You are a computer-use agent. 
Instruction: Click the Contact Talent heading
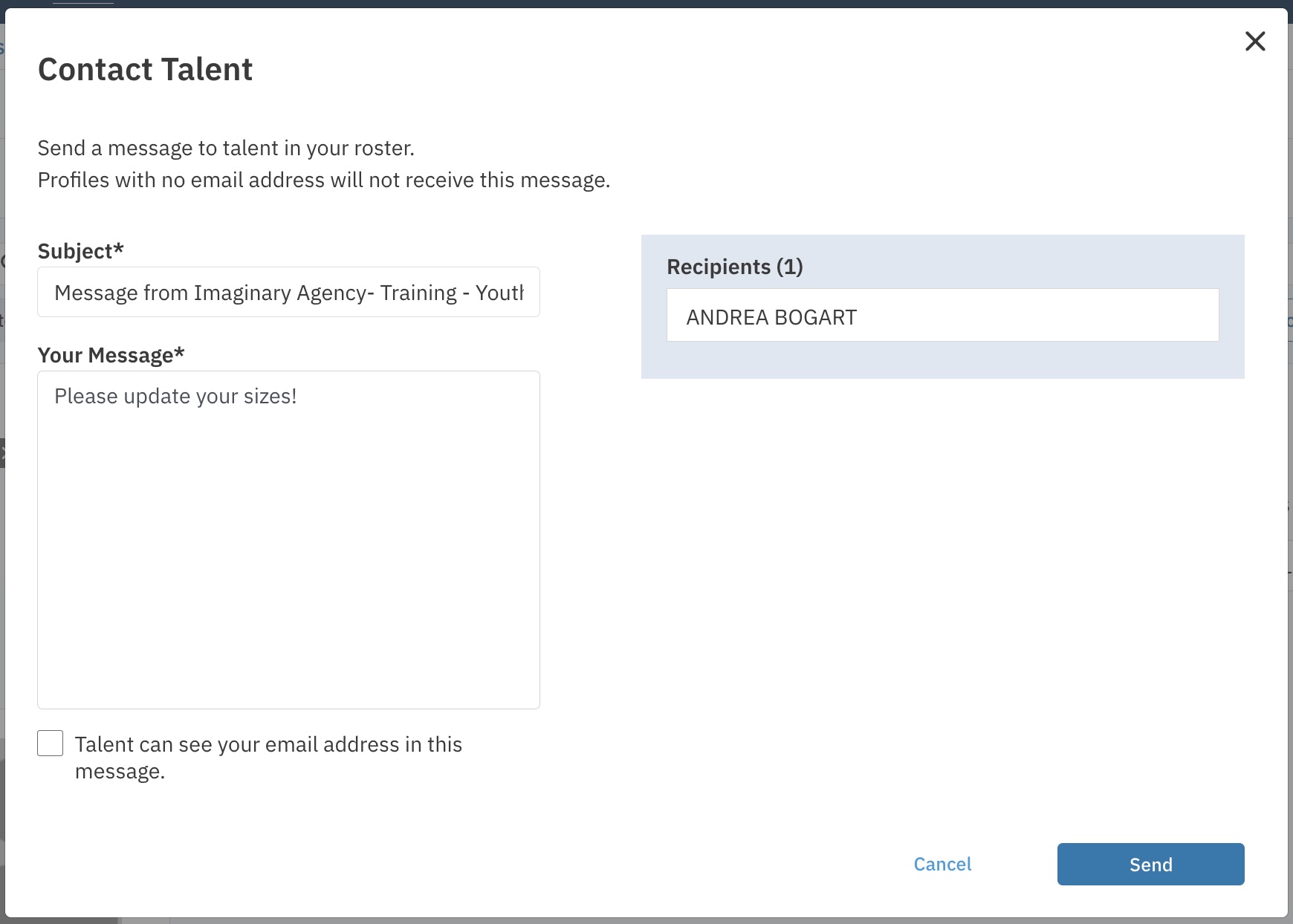[146, 70]
